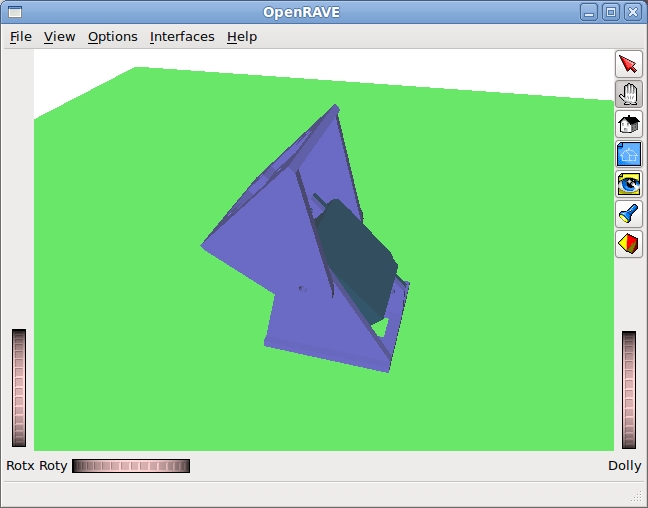
Task: Click the house icon to reset home view
Action: point(628,125)
